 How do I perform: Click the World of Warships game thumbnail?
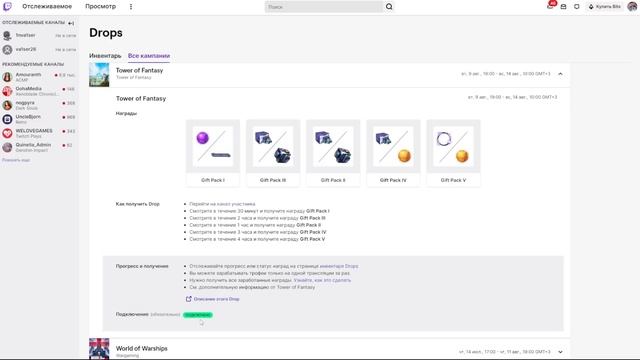tap(99, 349)
